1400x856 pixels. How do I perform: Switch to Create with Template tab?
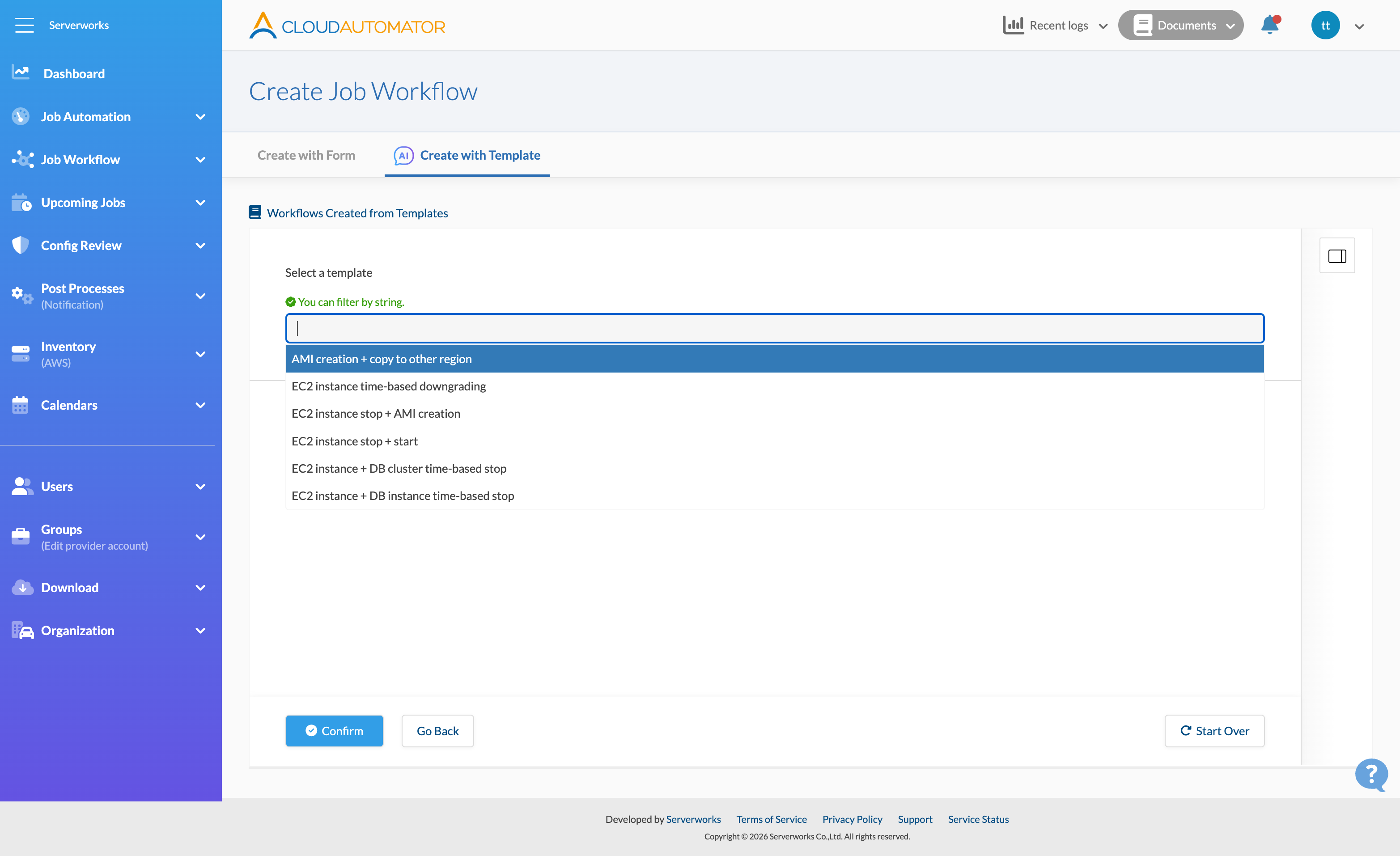click(x=467, y=155)
